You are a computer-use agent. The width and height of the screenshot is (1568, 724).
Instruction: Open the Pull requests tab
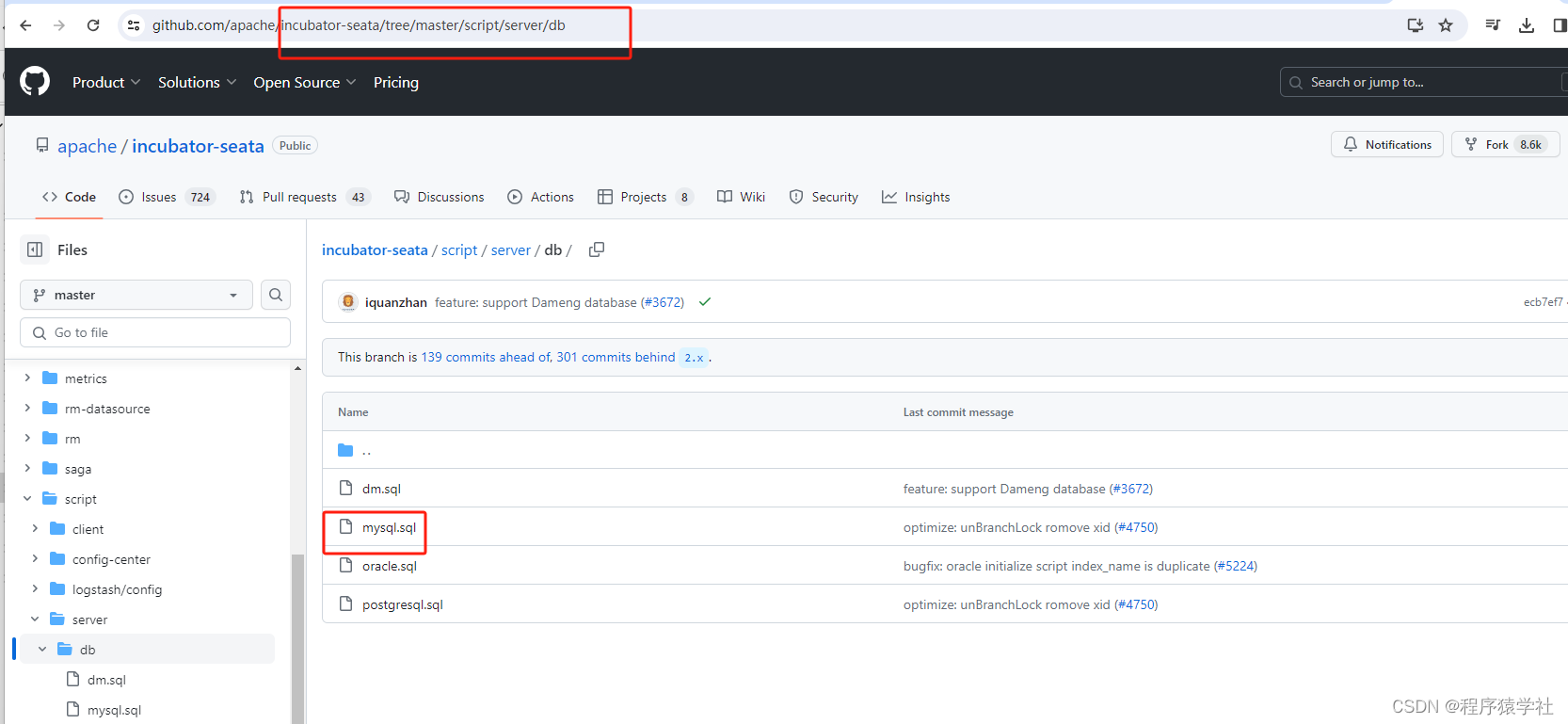305,197
